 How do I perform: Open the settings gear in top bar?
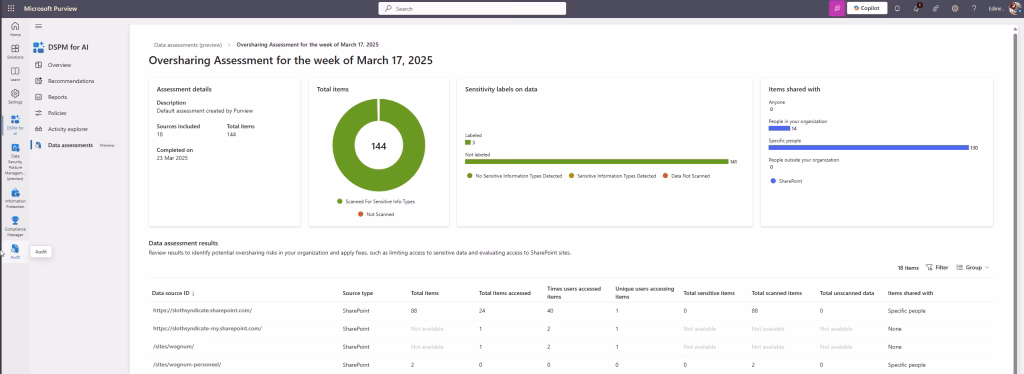click(x=955, y=8)
